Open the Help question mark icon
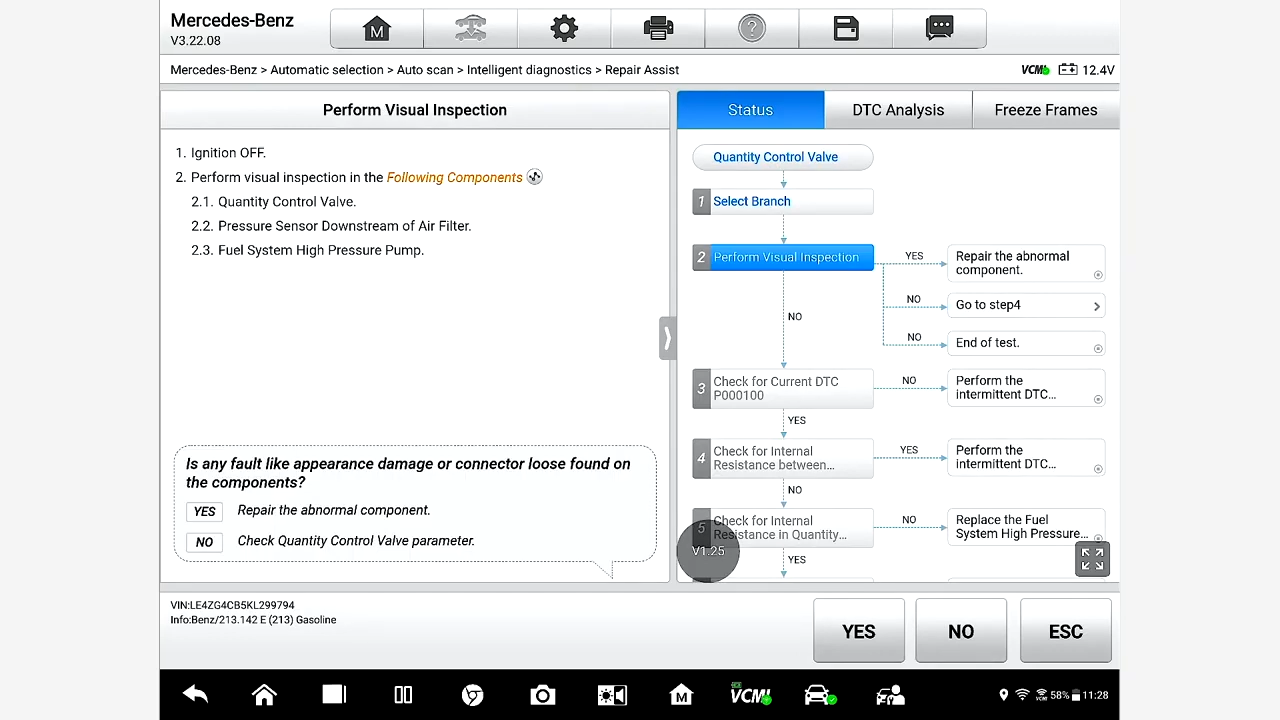The height and width of the screenshot is (720, 1280). pos(752,29)
